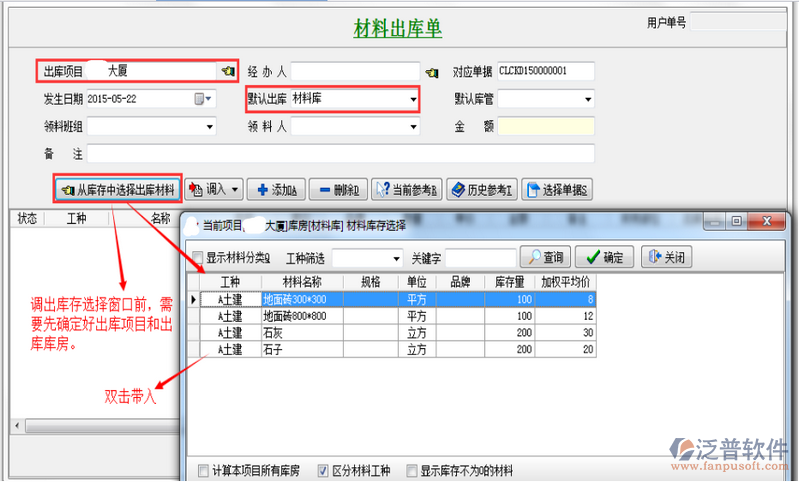The image size is (799, 482).
Task: Maximize the 材料库存选择 dialog
Action: click(736, 222)
